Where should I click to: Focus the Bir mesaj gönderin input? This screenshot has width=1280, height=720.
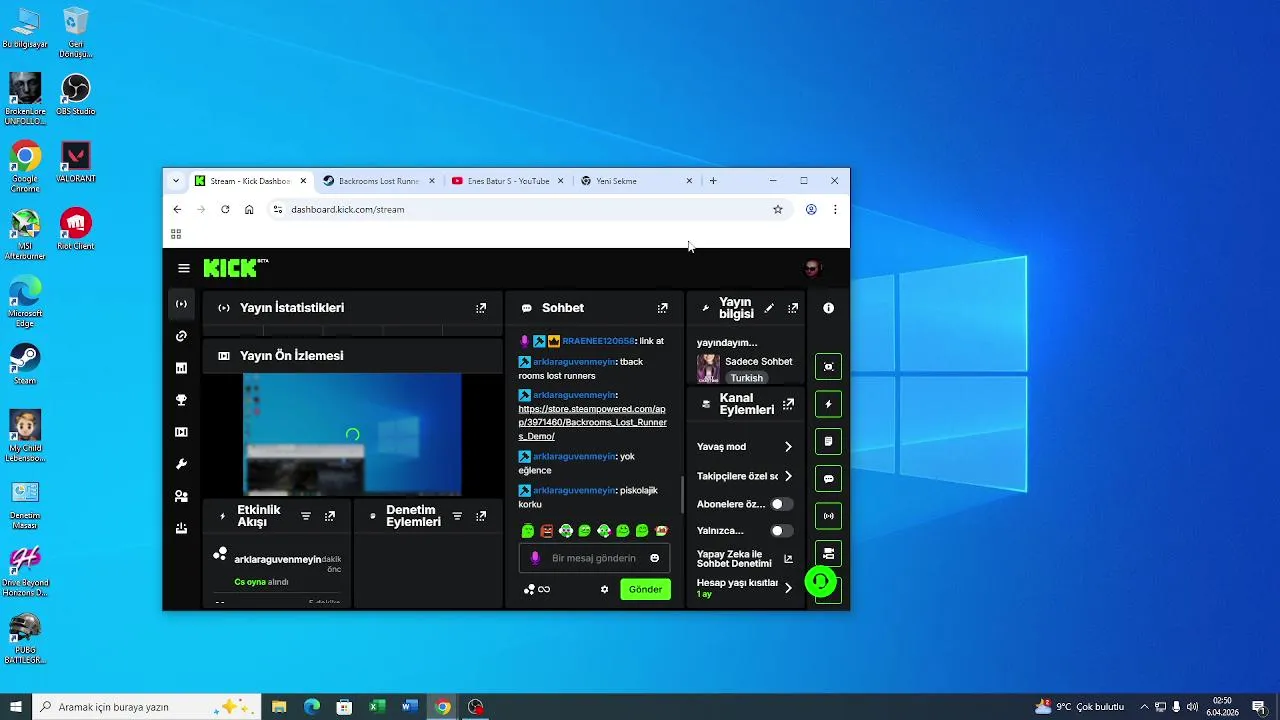click(x=593, y=558)
